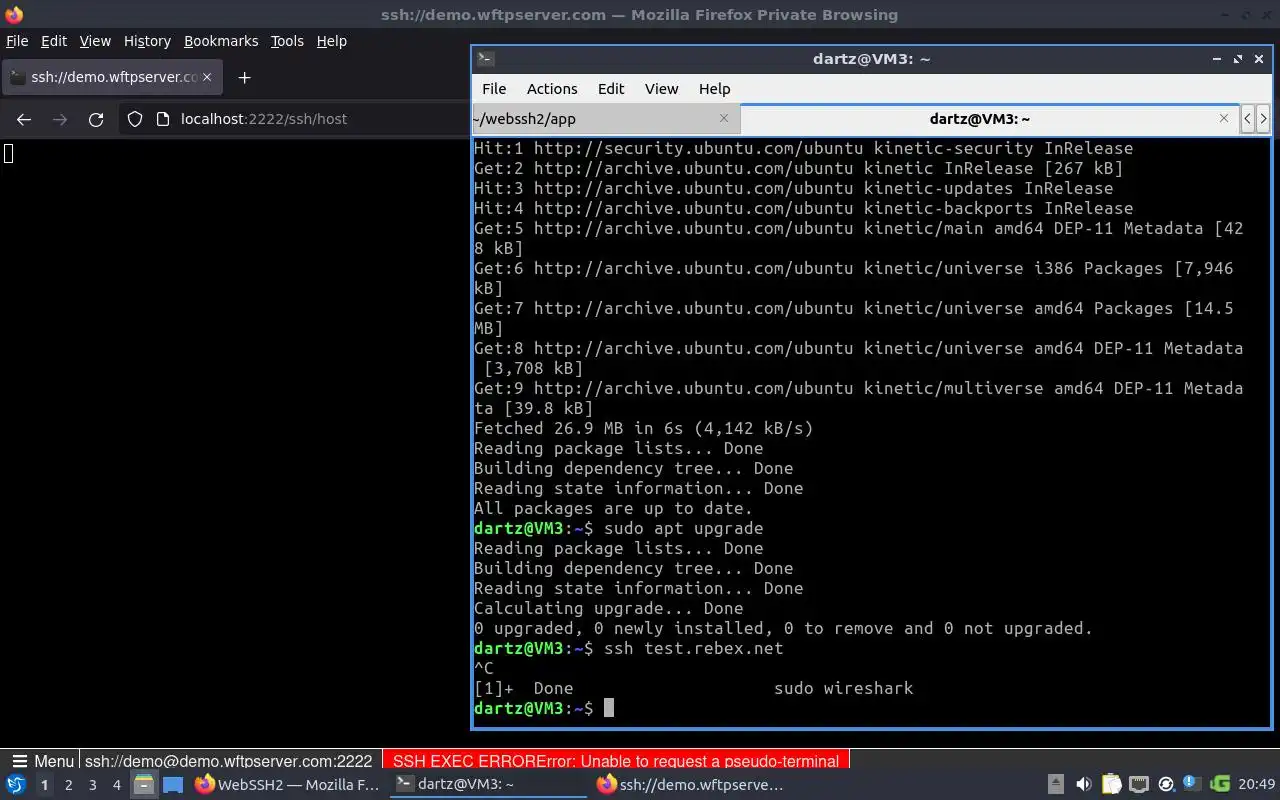Open terminal Actions menu
Viewport: 1280px width, 800px height.
tap(552, 89)
